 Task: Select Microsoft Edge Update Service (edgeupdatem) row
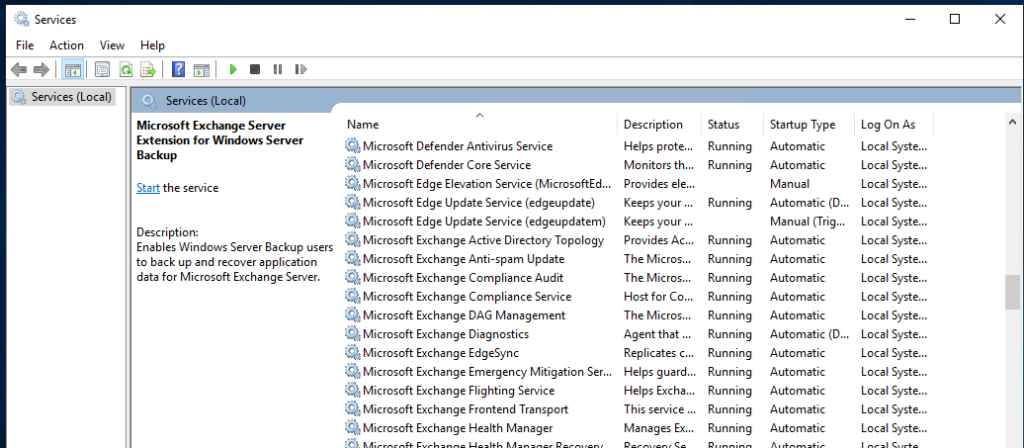tap(636, 221)
